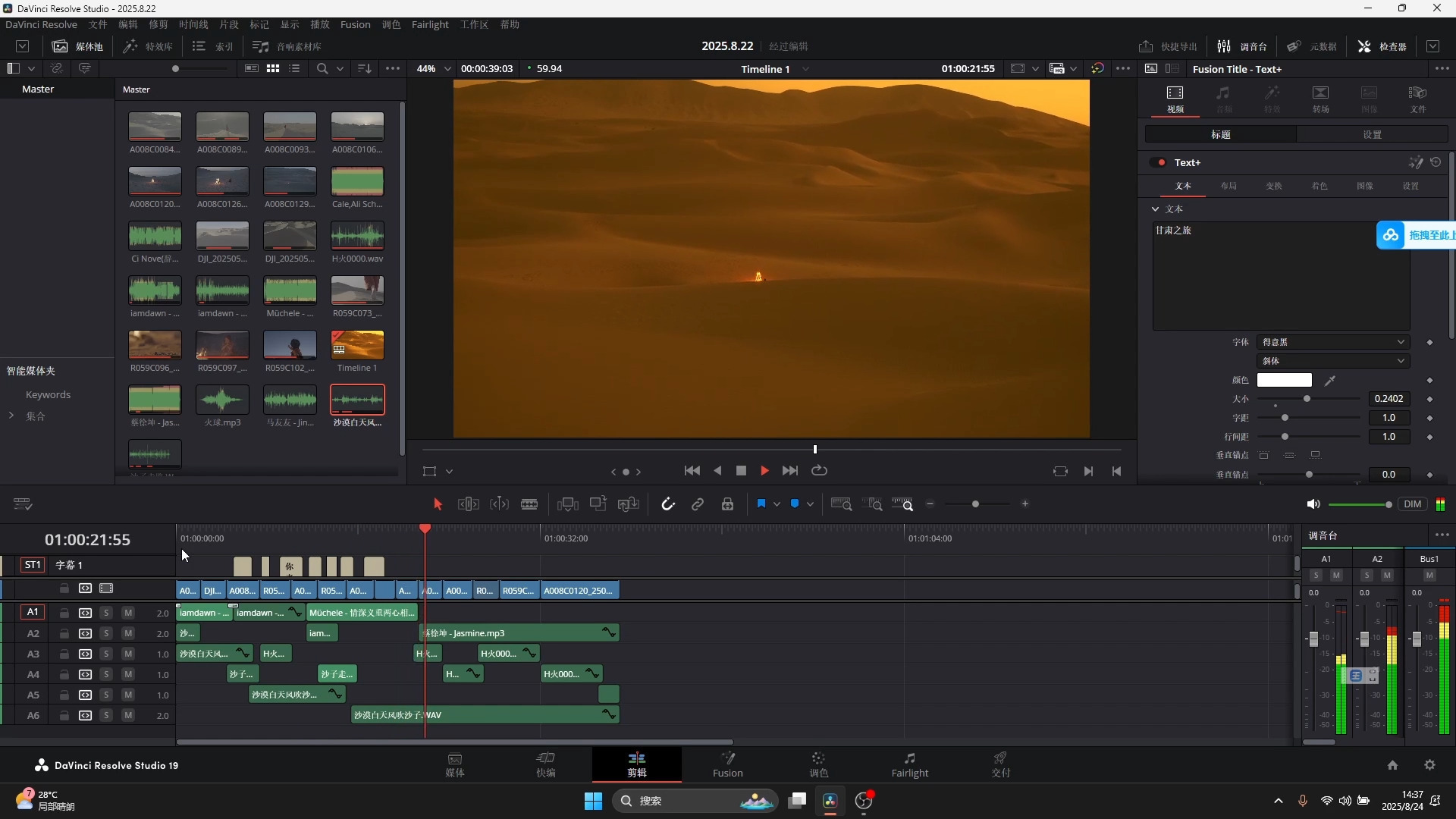Stop playback in the viewer
Screen dimensions: 1456x819
(741, 471)
